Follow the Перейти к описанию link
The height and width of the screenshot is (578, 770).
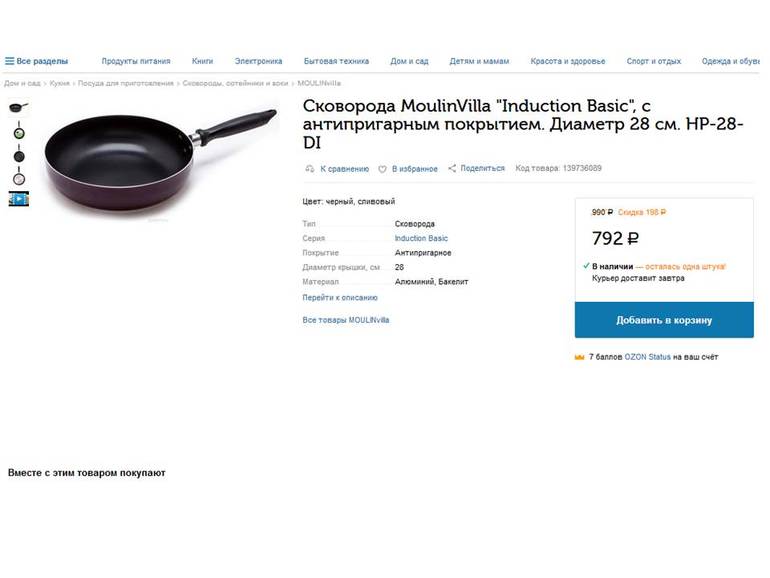coord(340,298)
